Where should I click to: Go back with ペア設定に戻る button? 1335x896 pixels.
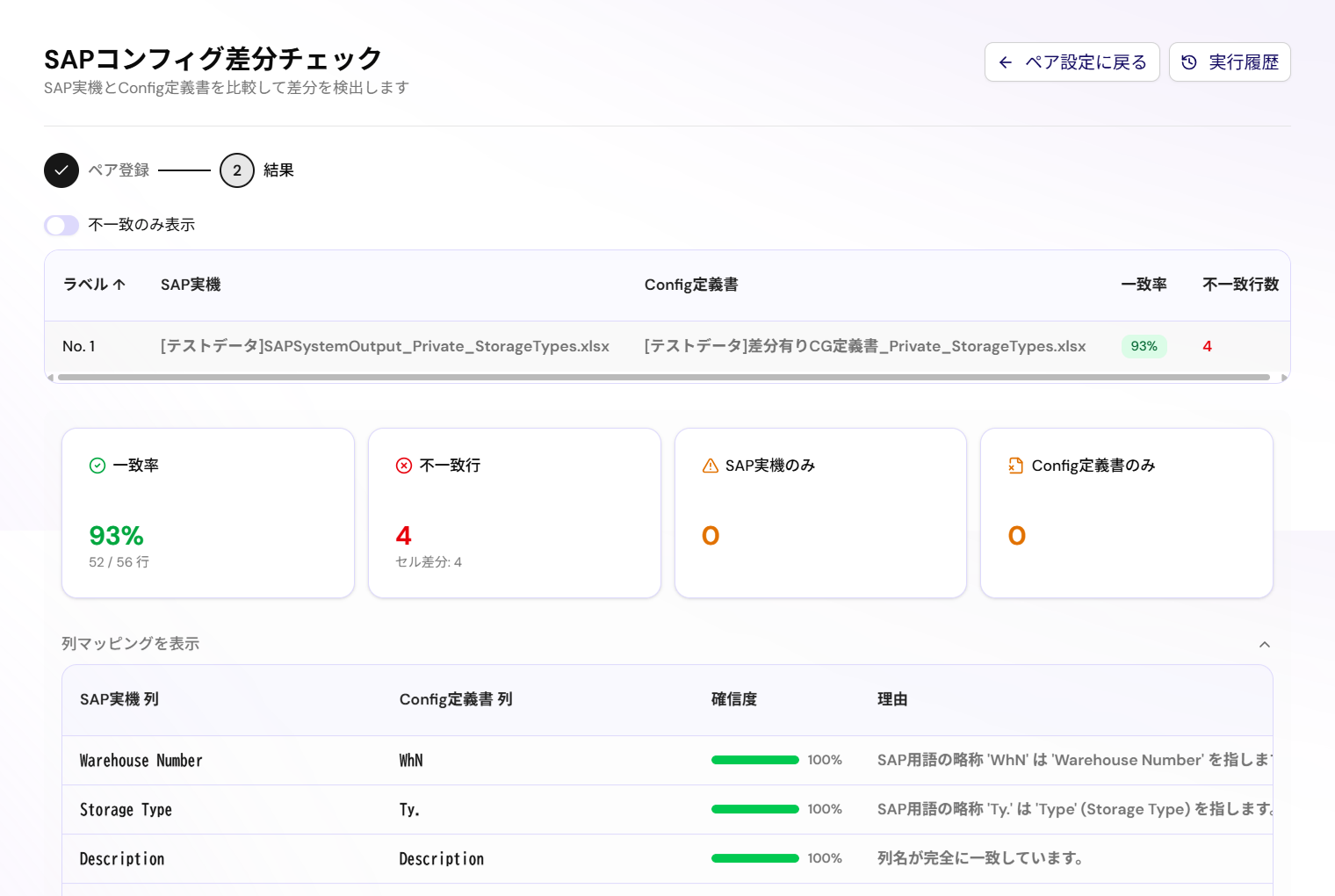(1072, 62)
